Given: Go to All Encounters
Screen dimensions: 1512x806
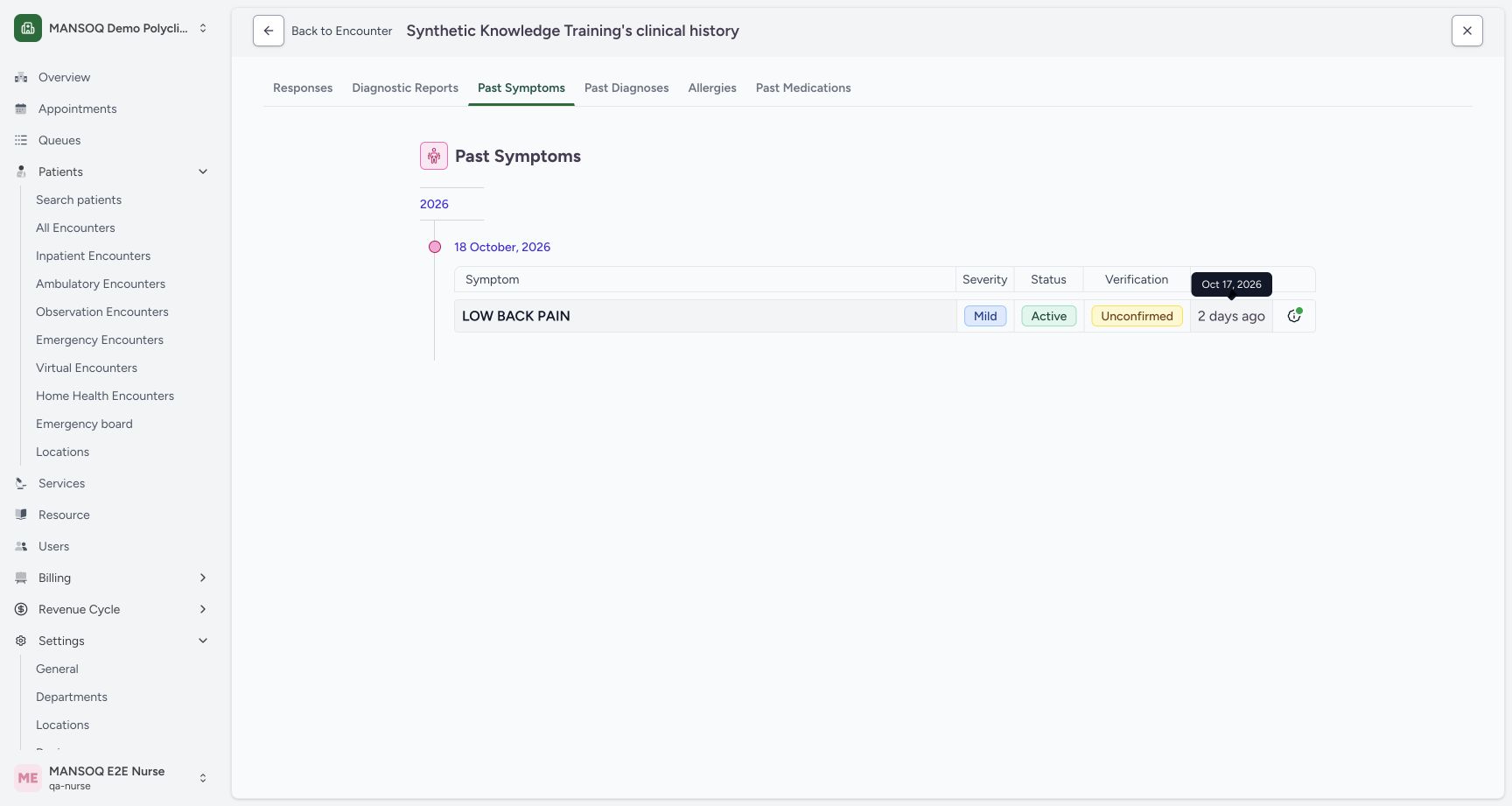Looking at the screenshot, I should pyautogui.click(x=75, y=228).
